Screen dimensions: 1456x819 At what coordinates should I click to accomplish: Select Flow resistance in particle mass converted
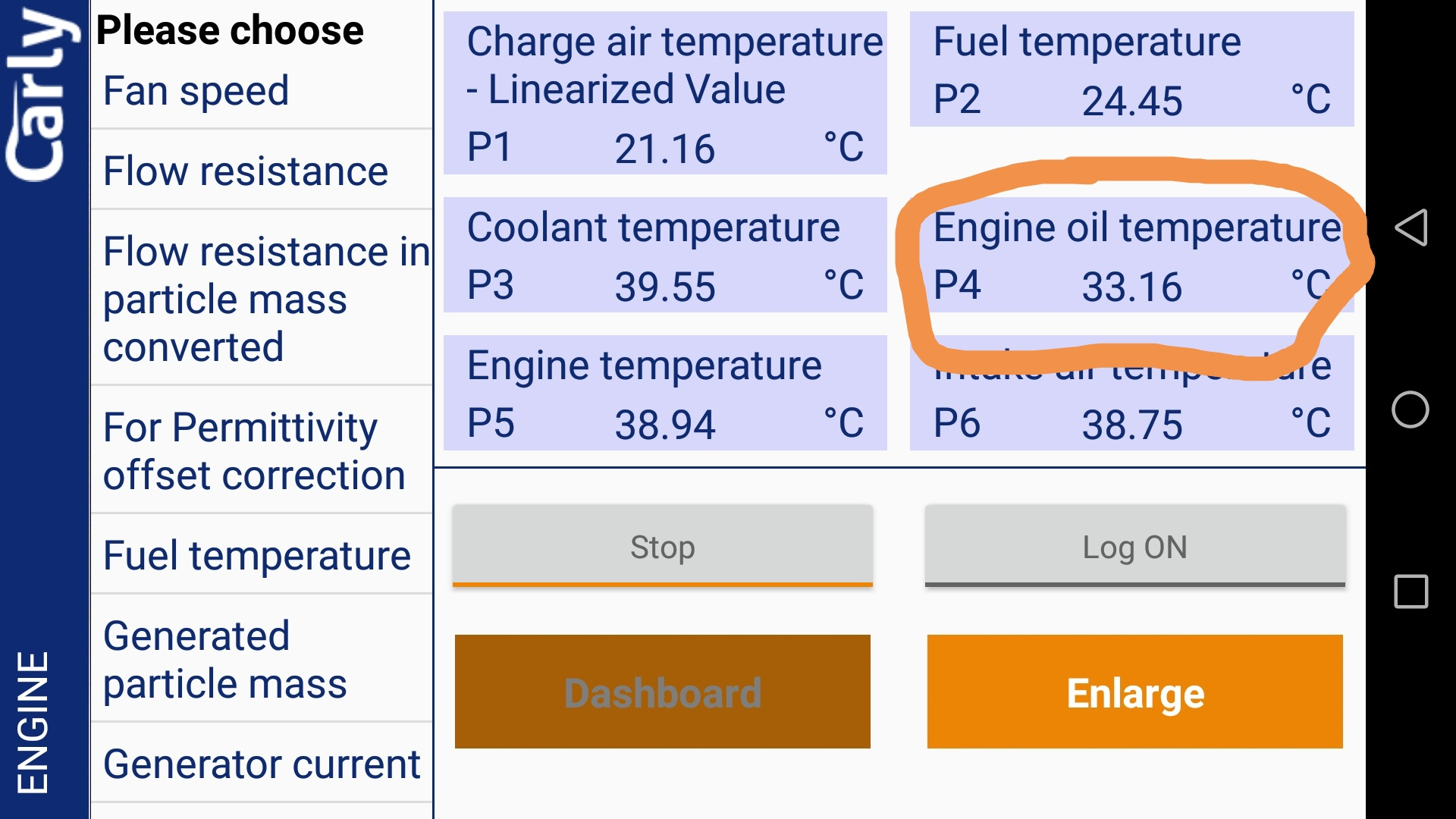262,299
